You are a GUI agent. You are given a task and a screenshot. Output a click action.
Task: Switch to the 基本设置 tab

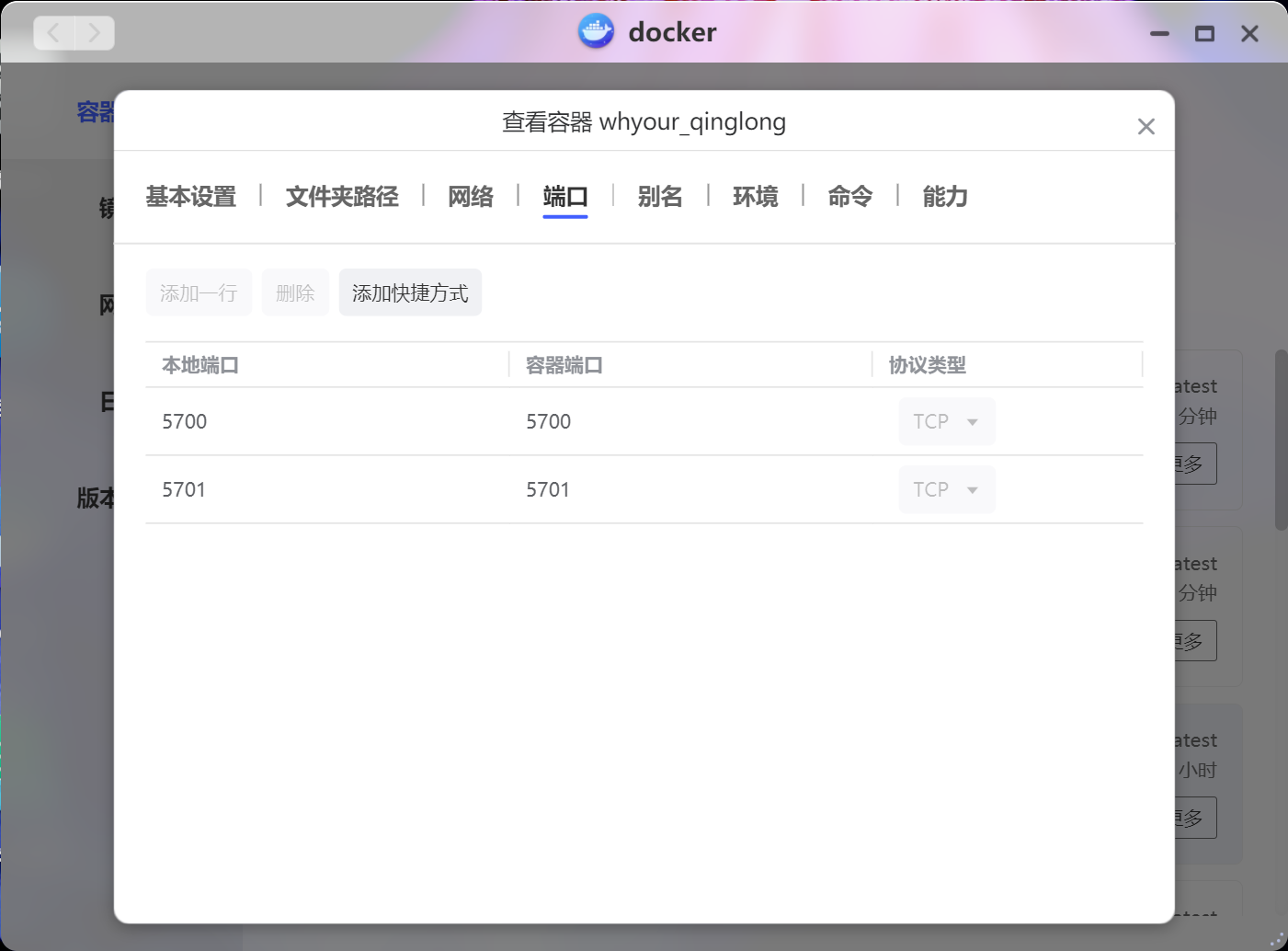click(x=191, y=197)
